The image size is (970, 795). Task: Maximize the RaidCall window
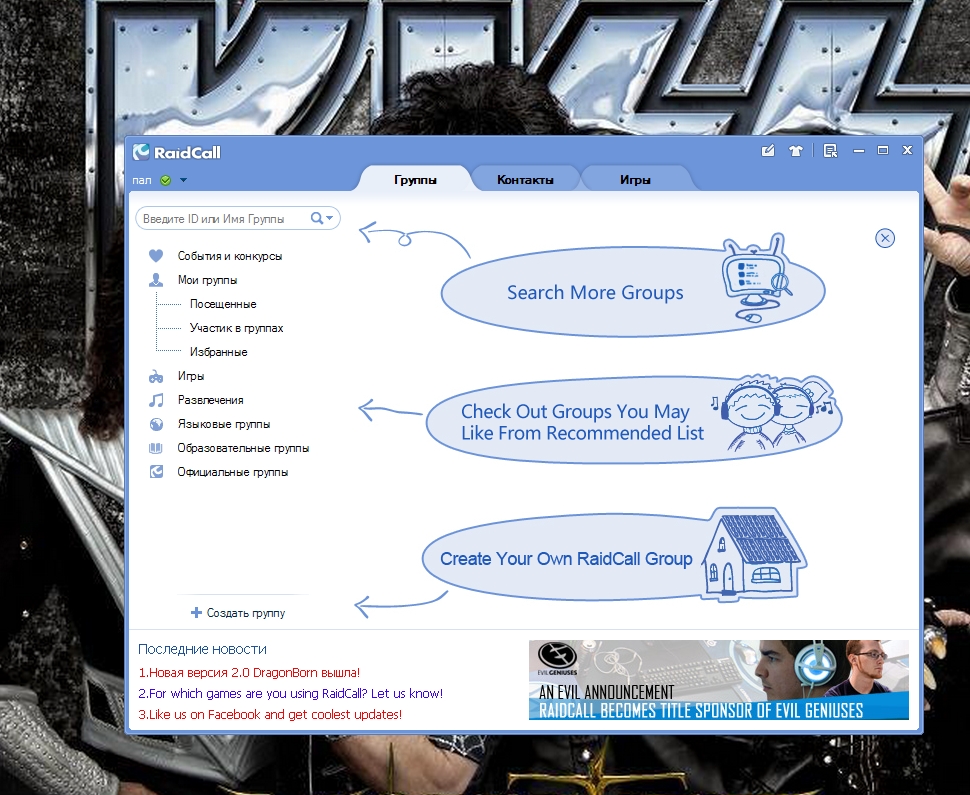pyautogui.click(x=883, y=150)
